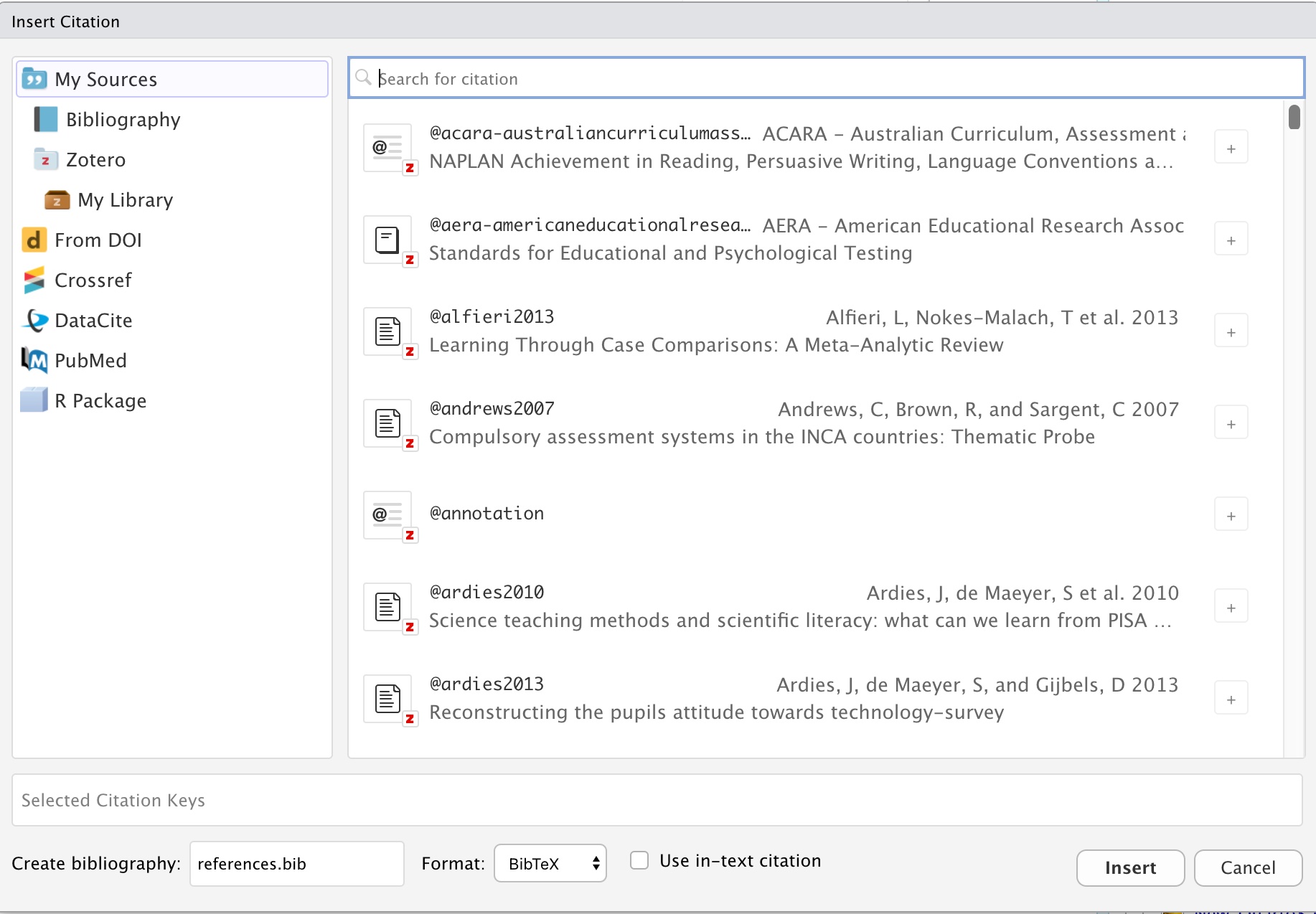
Task: Click the Insert button
Action: (1130, 867)
